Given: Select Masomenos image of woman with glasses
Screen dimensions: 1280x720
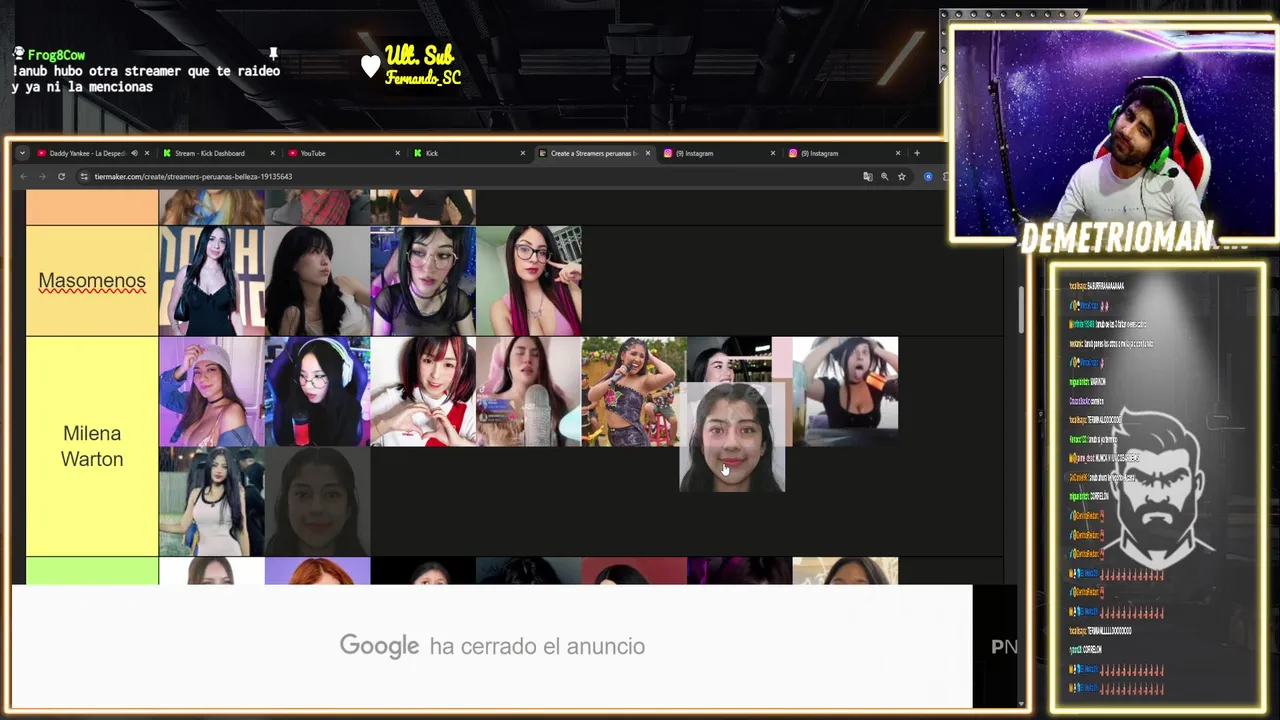Looking at the screenshot, I should click(x=529, y=281).
